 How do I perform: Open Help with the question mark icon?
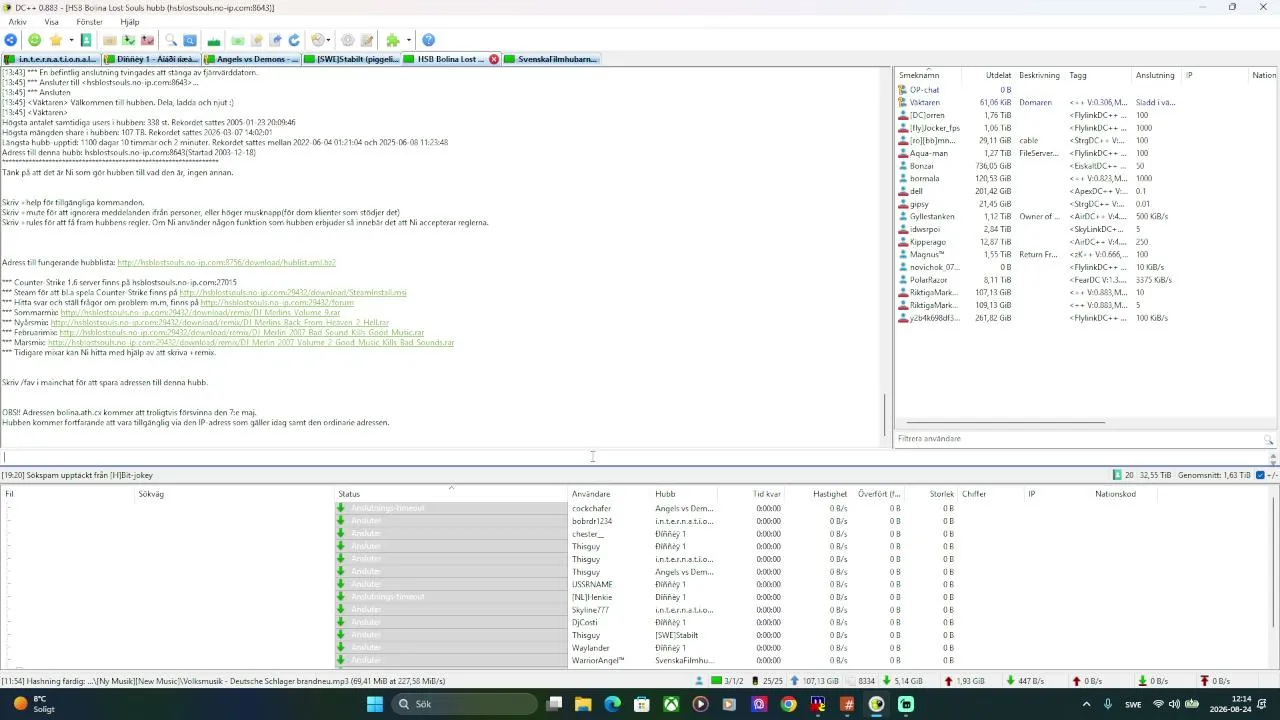tap(428, 40)
